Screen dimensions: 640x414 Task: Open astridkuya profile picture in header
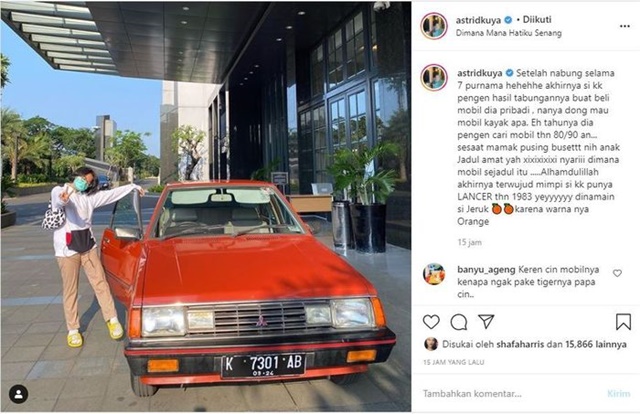click(434, 26)
